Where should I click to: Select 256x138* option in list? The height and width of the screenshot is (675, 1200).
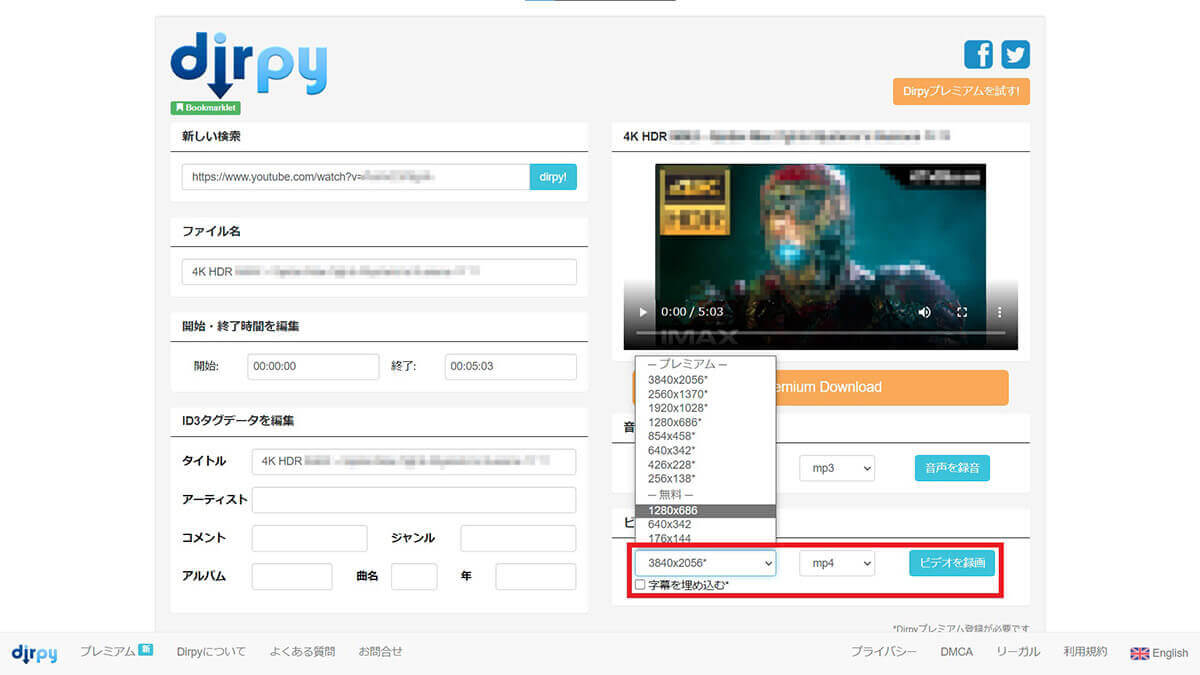pos(705,478)
